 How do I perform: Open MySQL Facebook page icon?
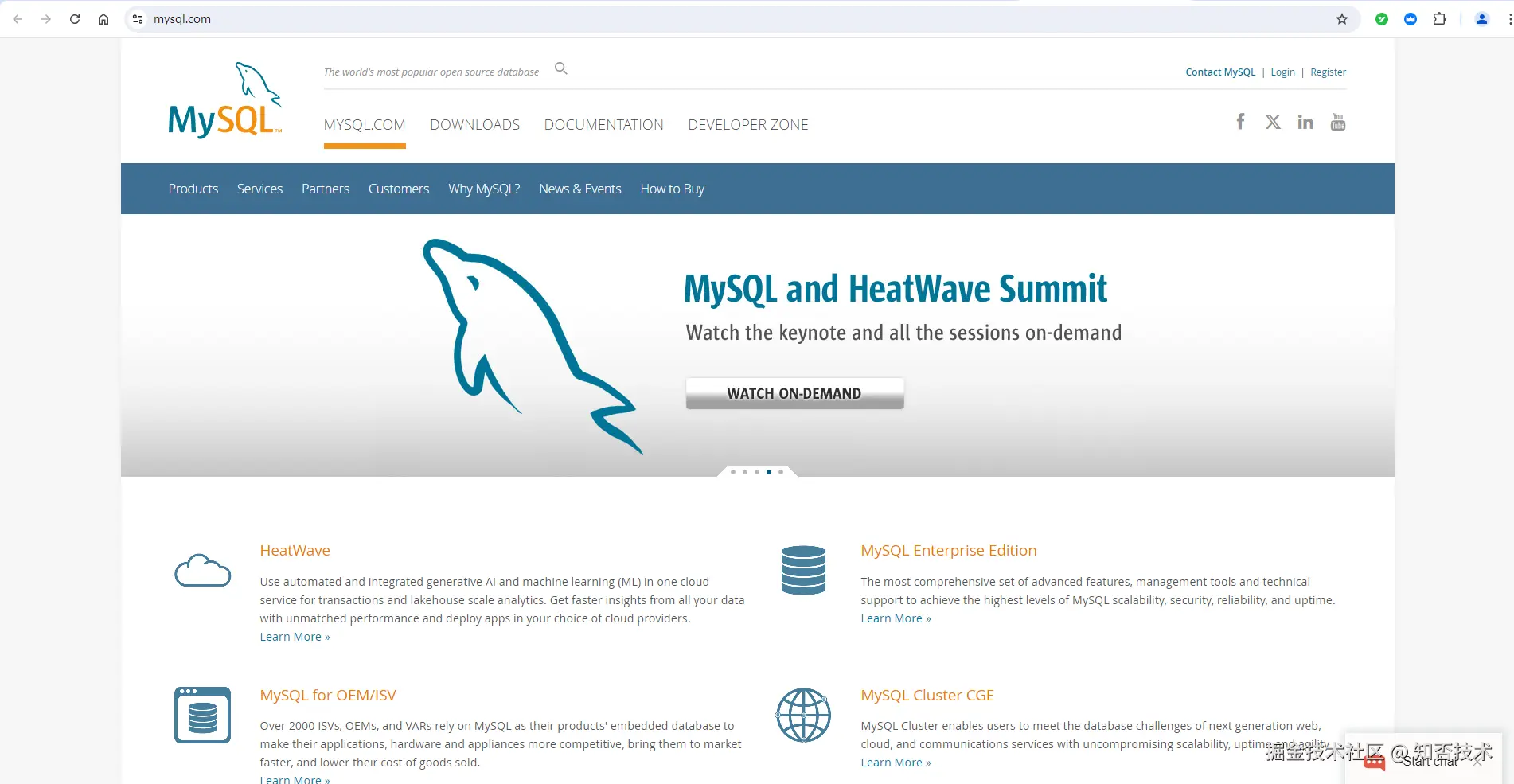coord(1240,121)
